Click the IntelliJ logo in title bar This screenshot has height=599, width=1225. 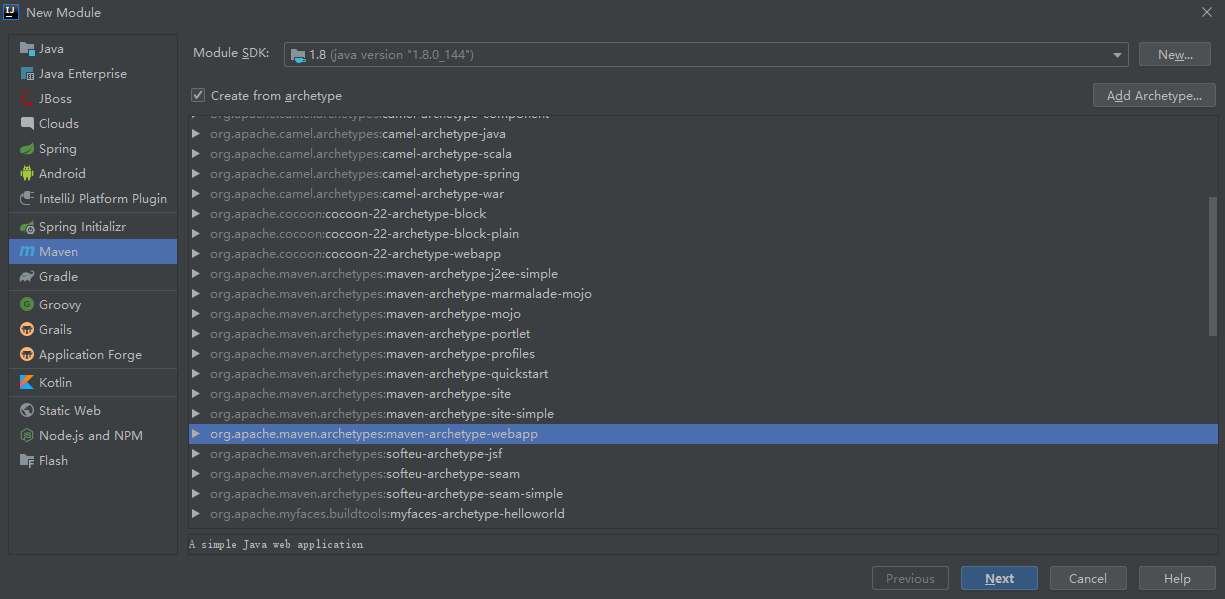[x=12, y=12]
